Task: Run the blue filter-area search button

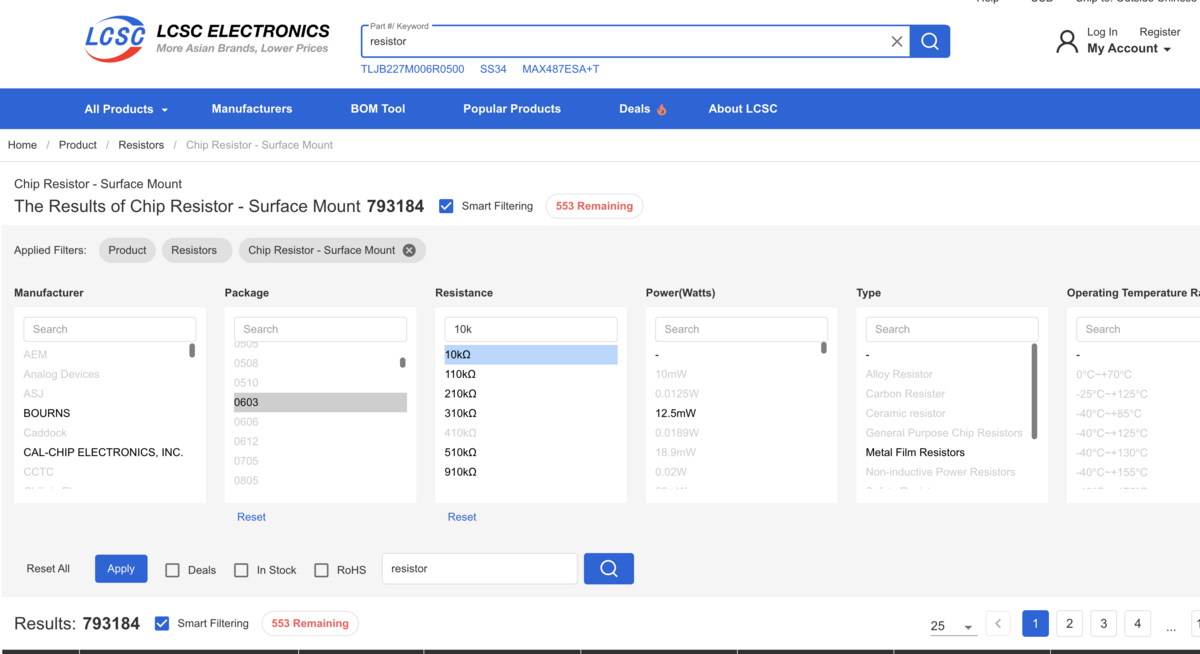Action: [x=609, y=569]
